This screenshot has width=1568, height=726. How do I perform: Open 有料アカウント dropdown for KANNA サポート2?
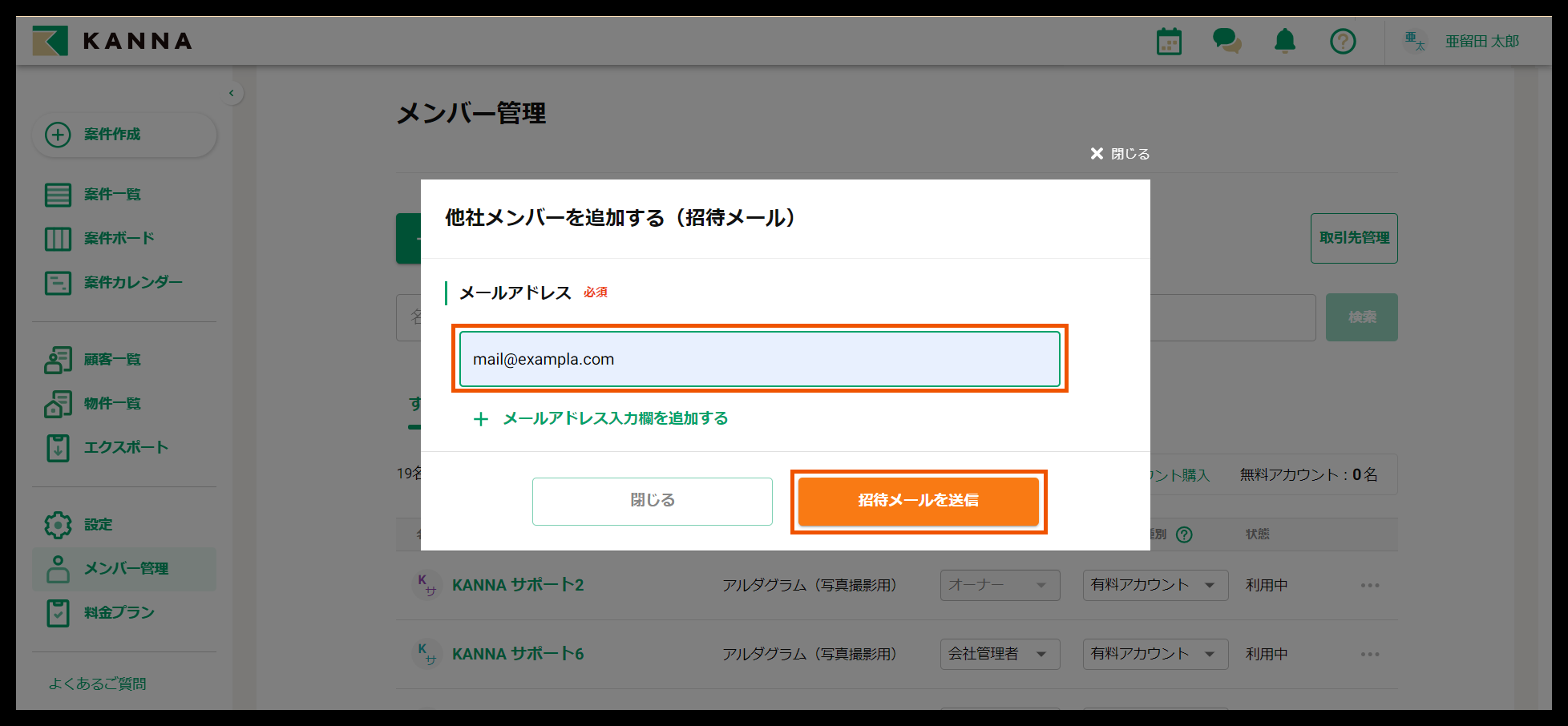click(x=1154, y=585)
